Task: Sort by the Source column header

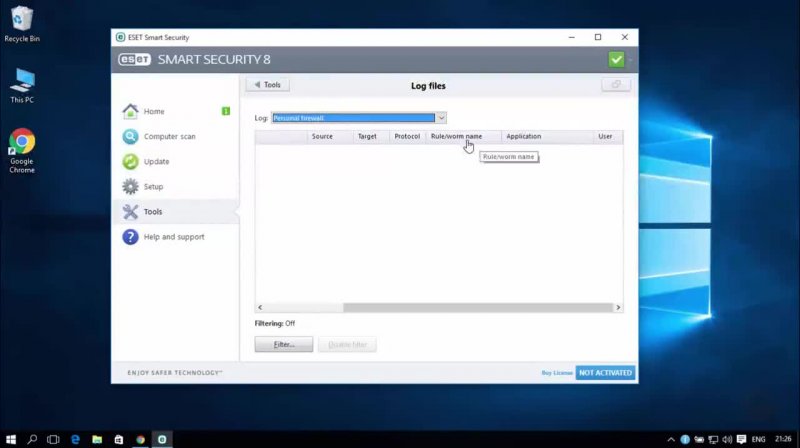Action: coord(322,136)
